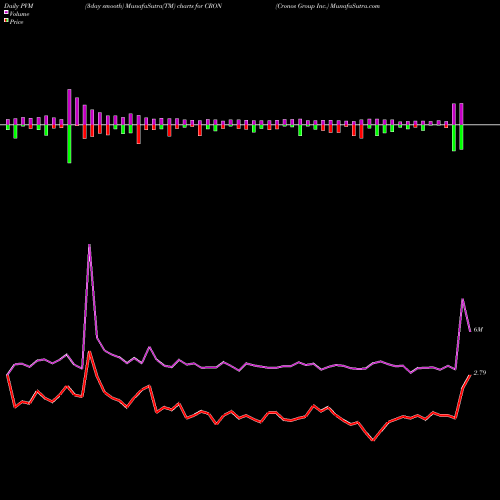Click the green-red Price legend swatch

point(6,21)
